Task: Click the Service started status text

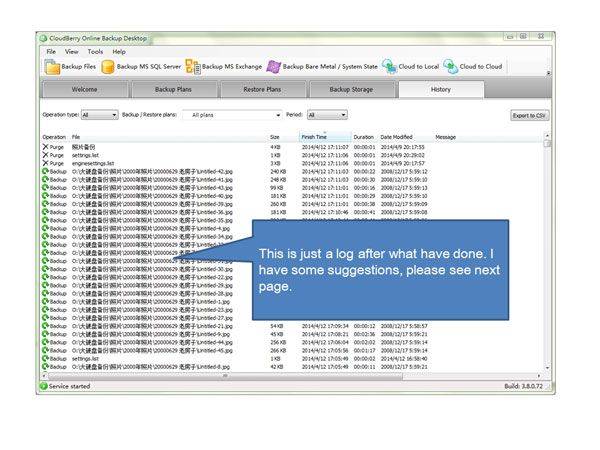Action: click(70, 386)
